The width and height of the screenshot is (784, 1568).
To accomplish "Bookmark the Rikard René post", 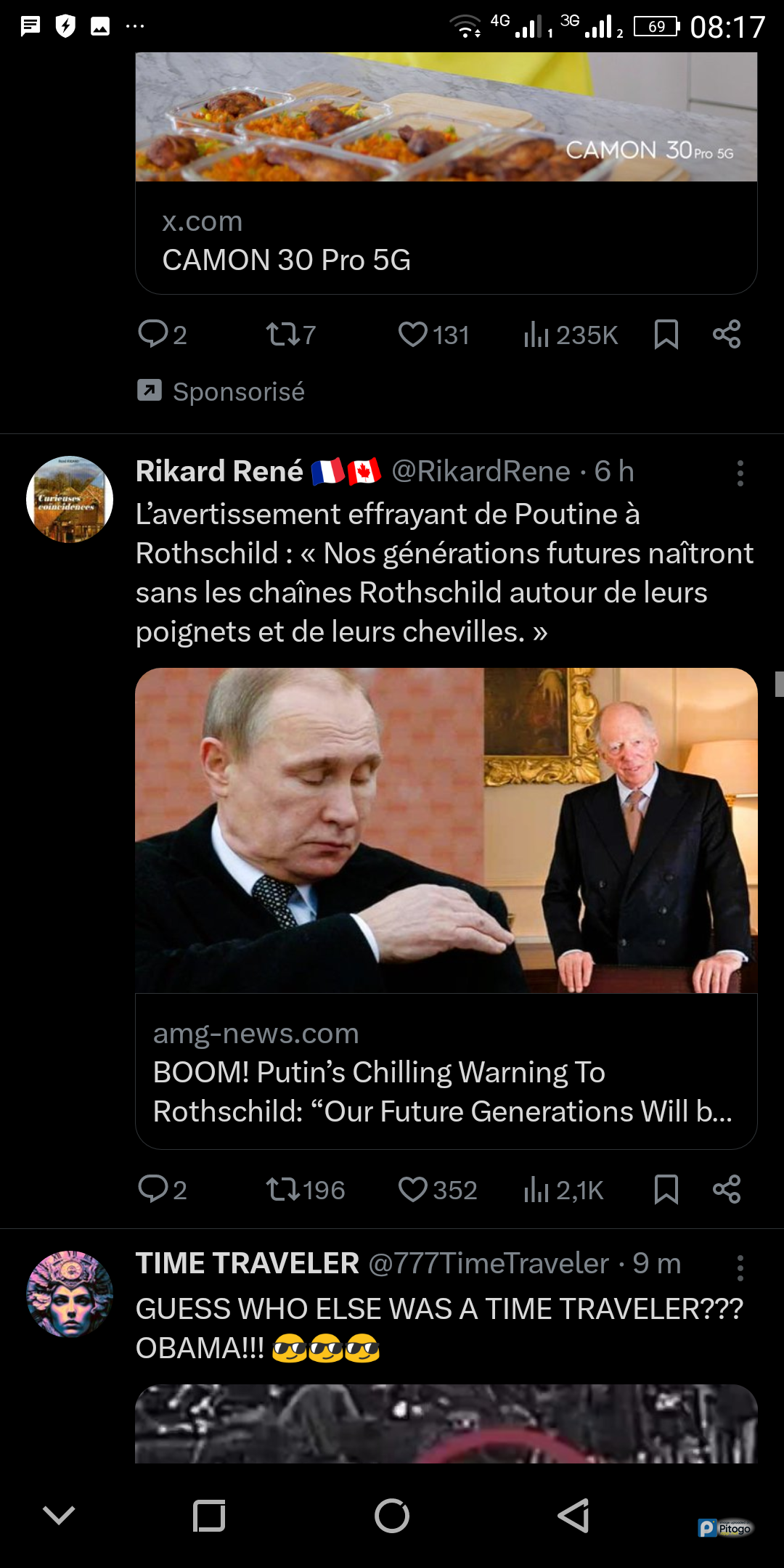I will click(666, 1190).
